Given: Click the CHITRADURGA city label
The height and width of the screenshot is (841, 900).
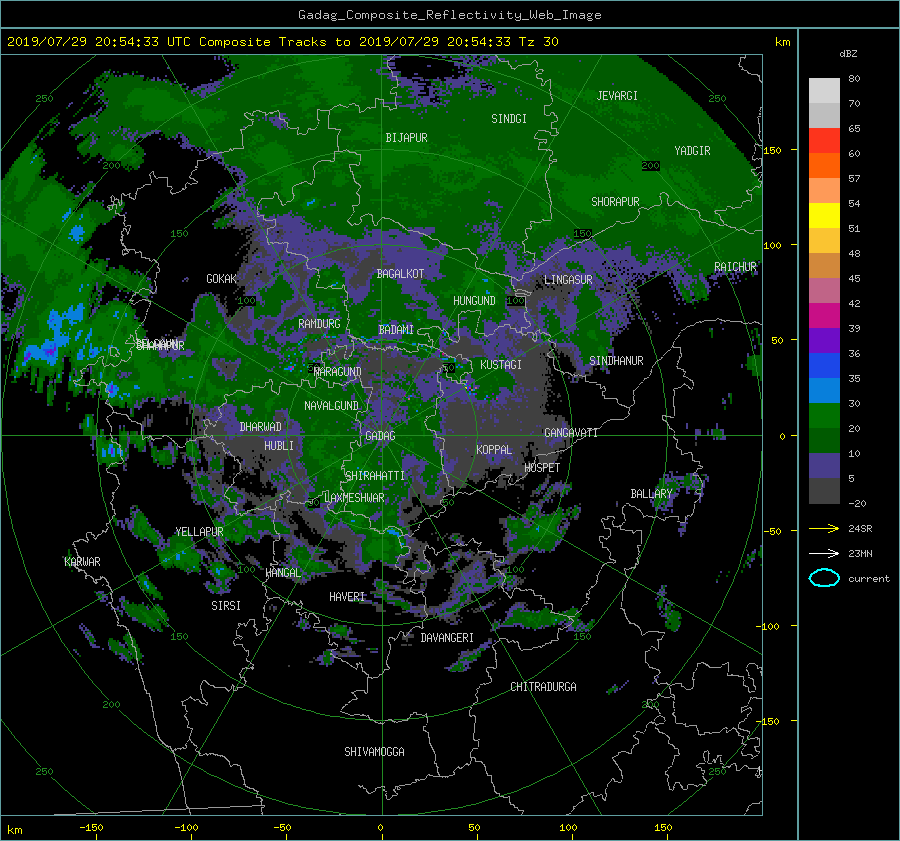Looking at the screenshot, I should [544, 687].
